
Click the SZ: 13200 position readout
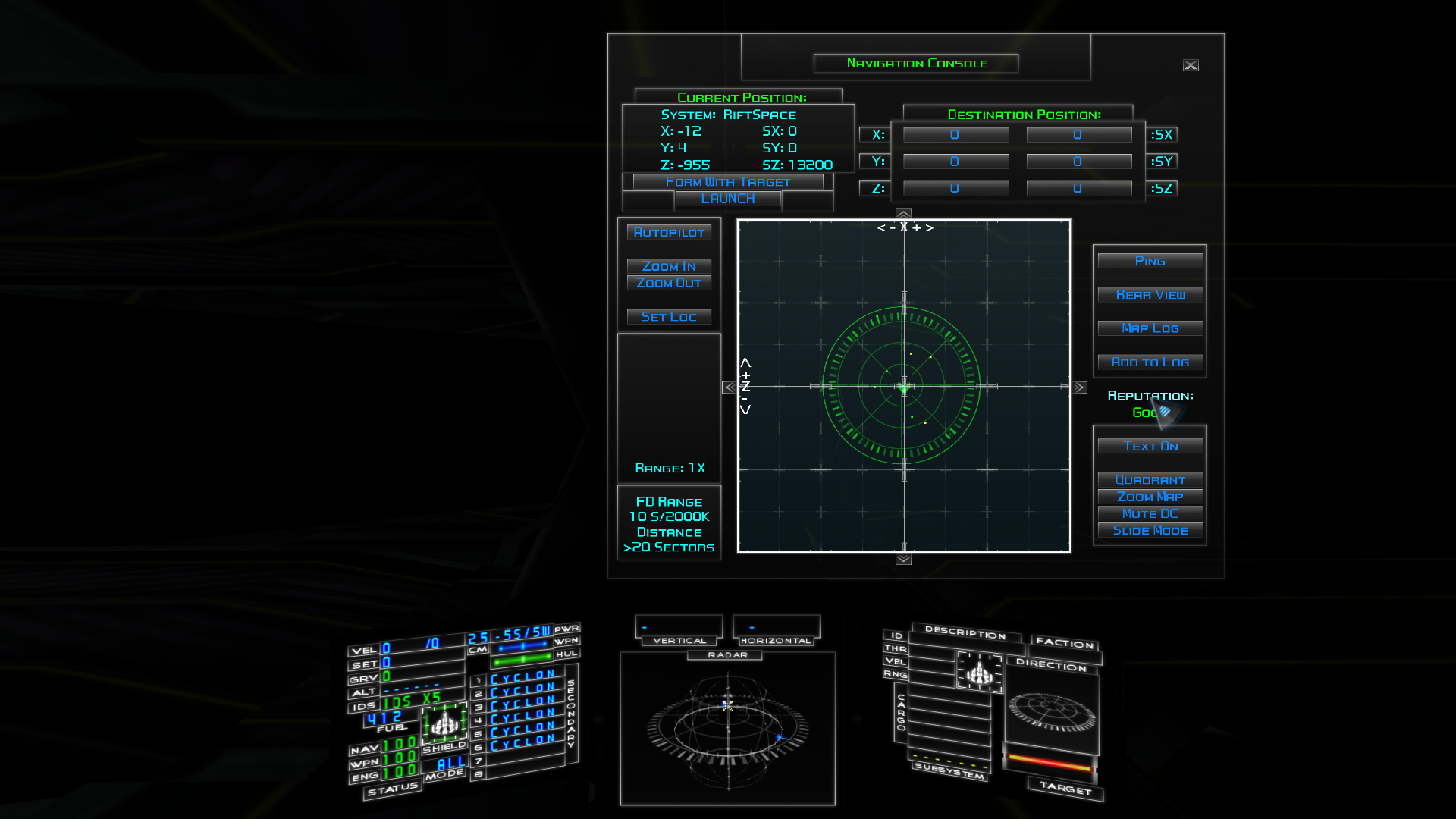tap(797, 165)
